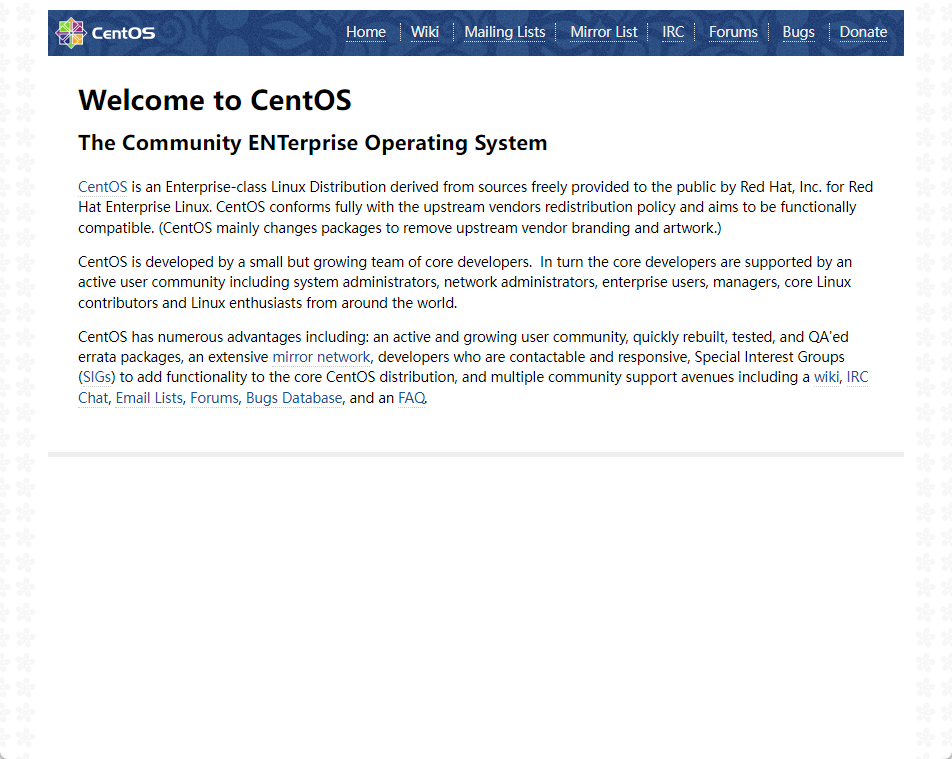Go to the Wiki navigation item
This screenshot has height=759, width=952.
pos(424,32)
